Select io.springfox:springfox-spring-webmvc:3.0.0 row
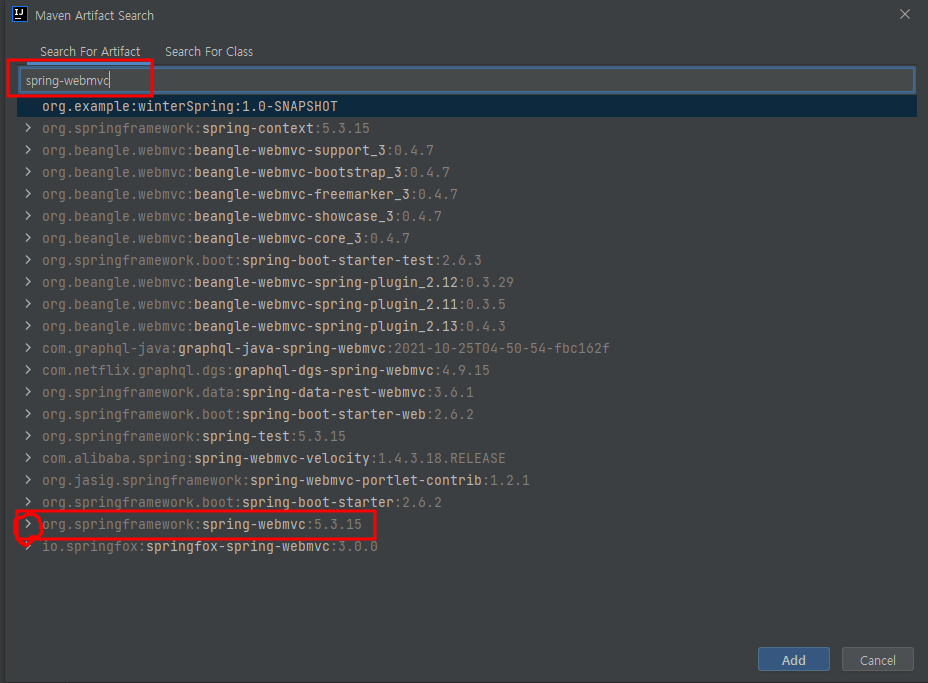Image resolution: width=928 pixels, height=683 pixels. pyautogui.click(x=467, y=546)
